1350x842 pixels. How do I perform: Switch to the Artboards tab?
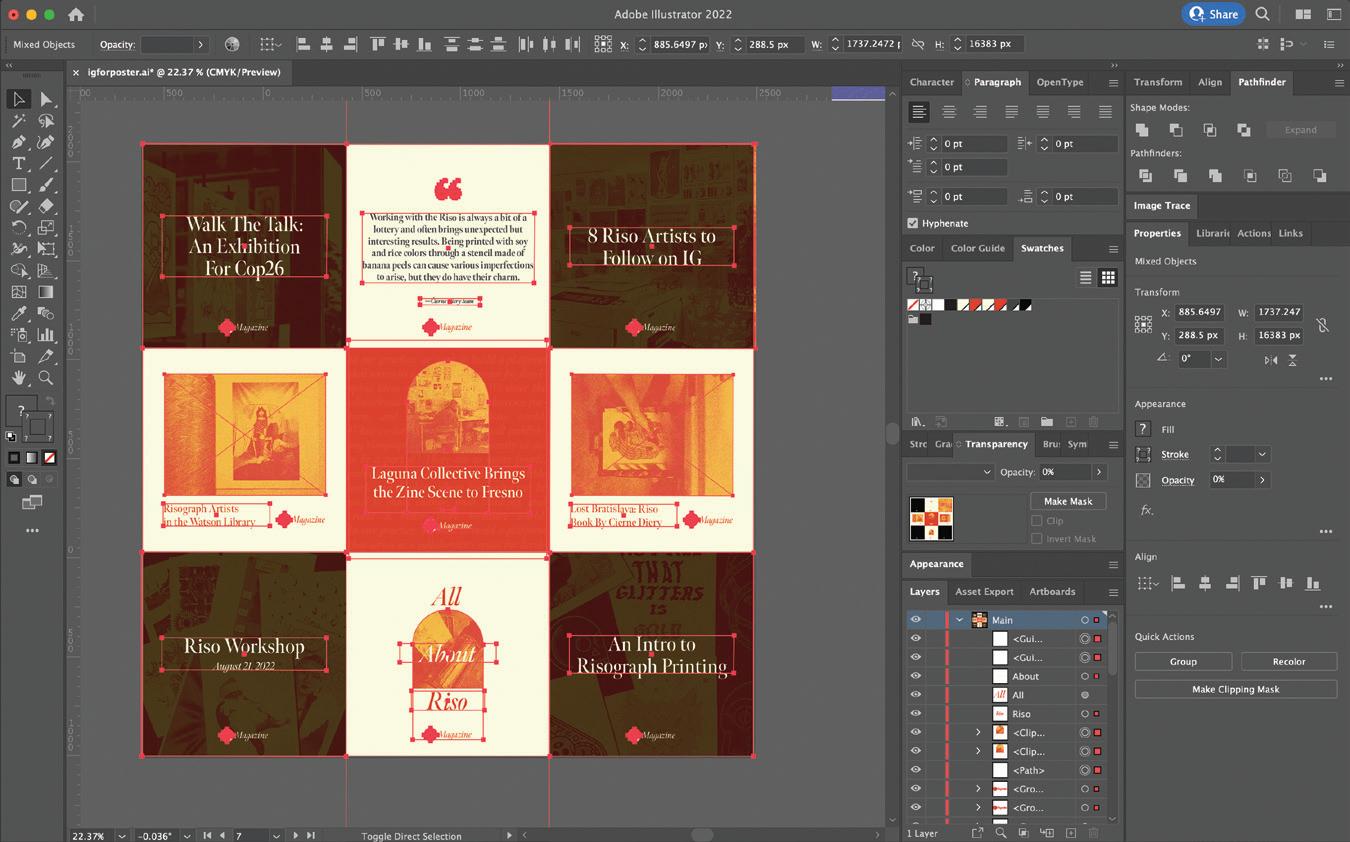[x=1052, y=591]
